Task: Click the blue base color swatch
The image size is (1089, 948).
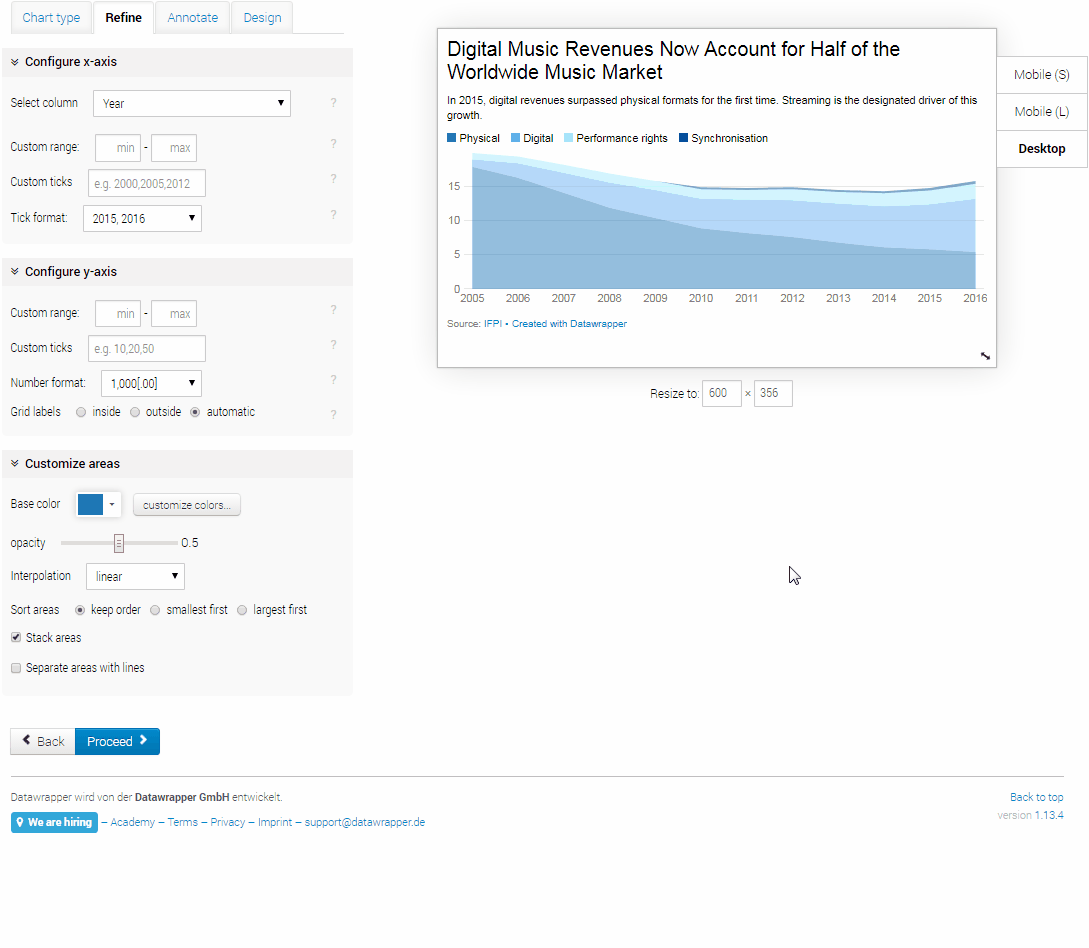Action: 90,505
